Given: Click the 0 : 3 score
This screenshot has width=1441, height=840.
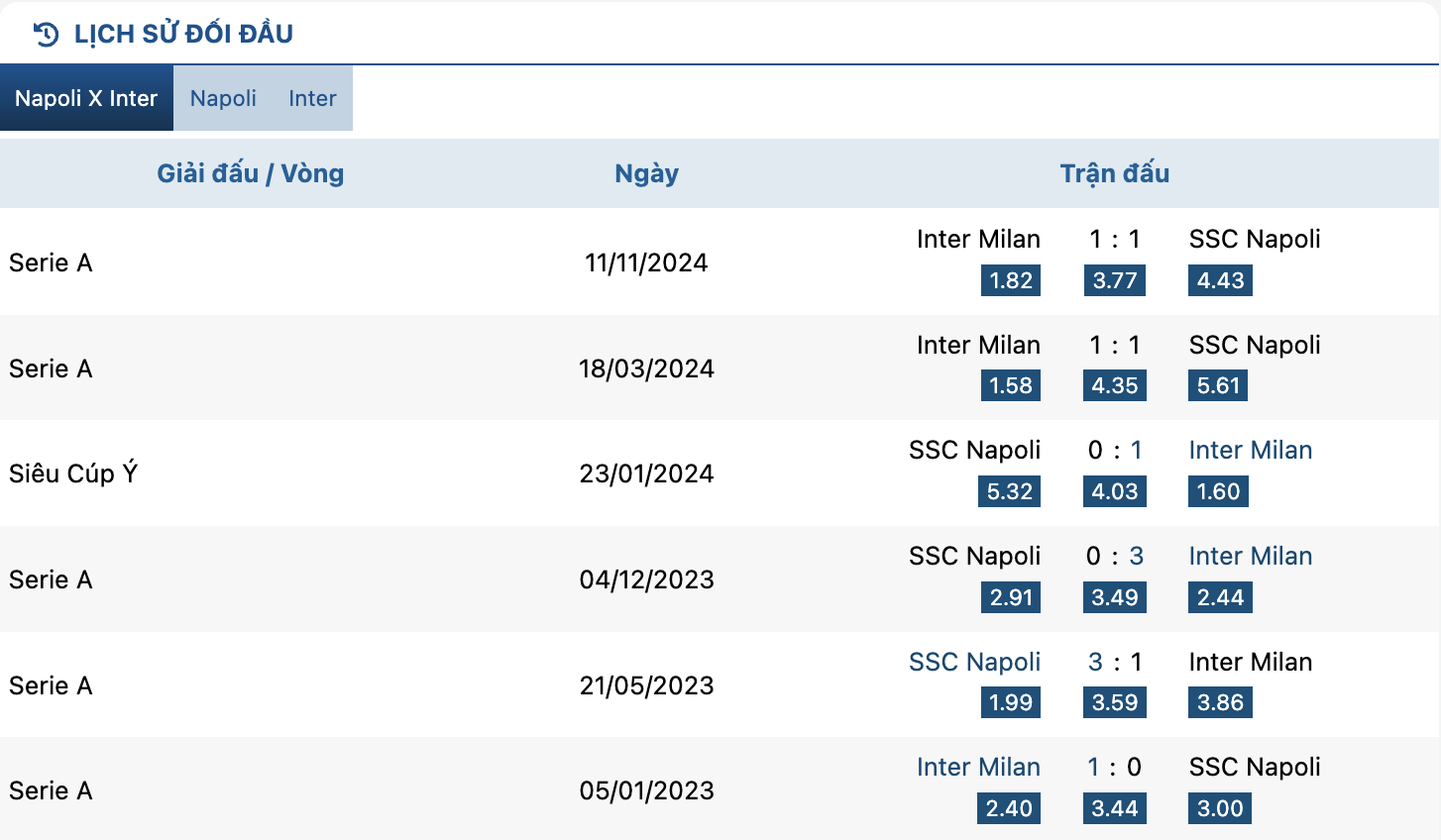Looking at the screenshot, I should [1115, 556].
